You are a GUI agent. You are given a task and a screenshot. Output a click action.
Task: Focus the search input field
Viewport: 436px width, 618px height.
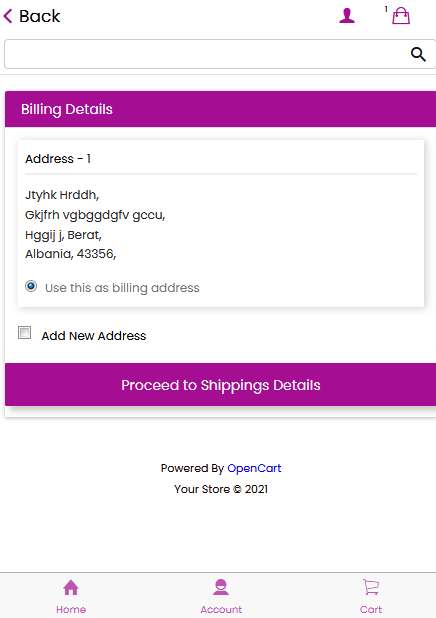(205, 54)
